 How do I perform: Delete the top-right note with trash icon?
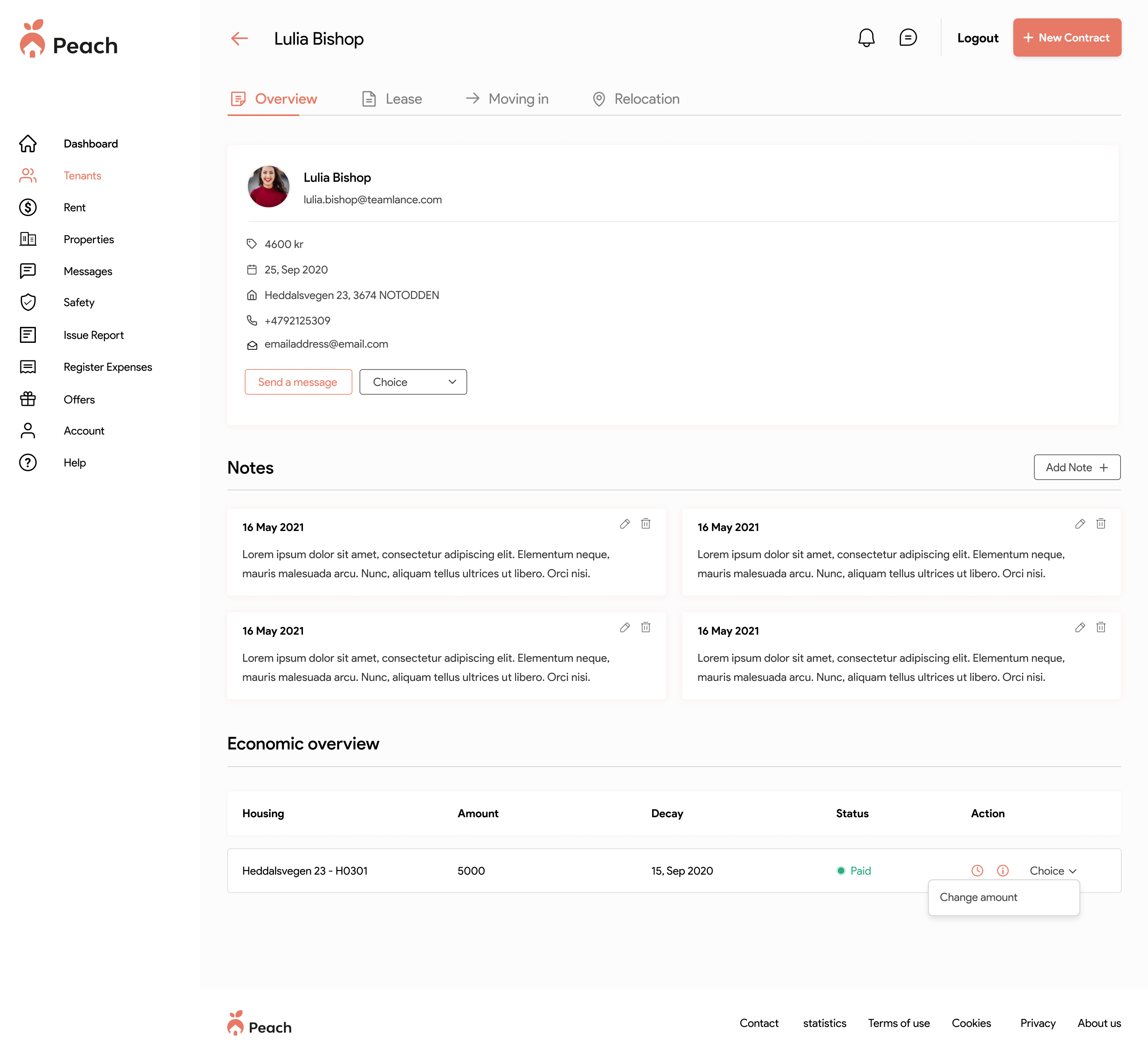tap(1101, 524)
